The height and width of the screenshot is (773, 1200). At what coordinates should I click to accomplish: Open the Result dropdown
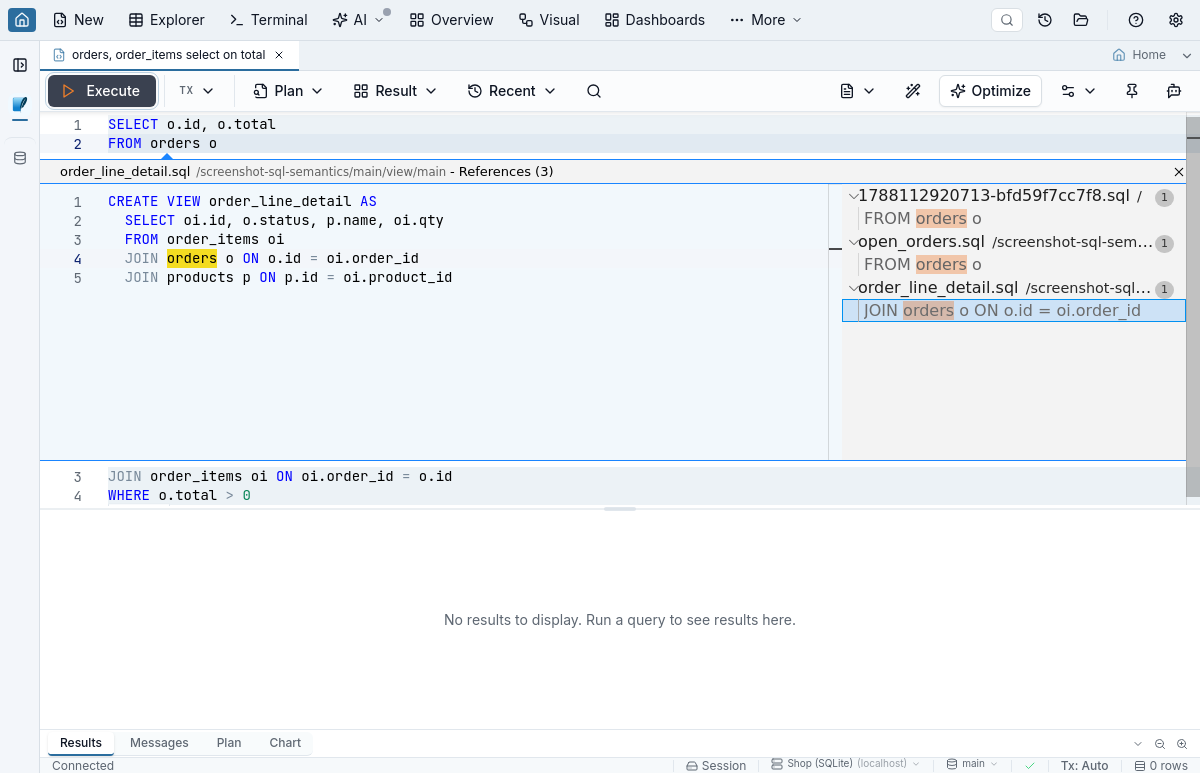[x=395, y=91]
